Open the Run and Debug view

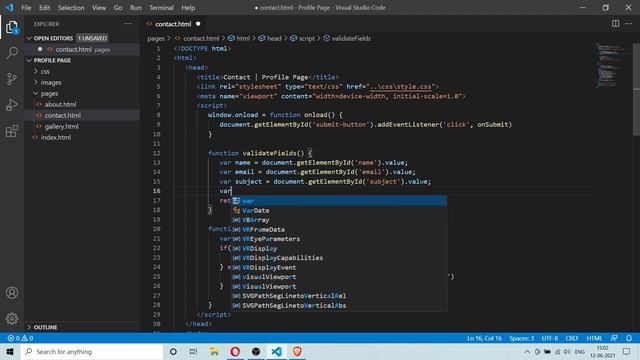12,105
